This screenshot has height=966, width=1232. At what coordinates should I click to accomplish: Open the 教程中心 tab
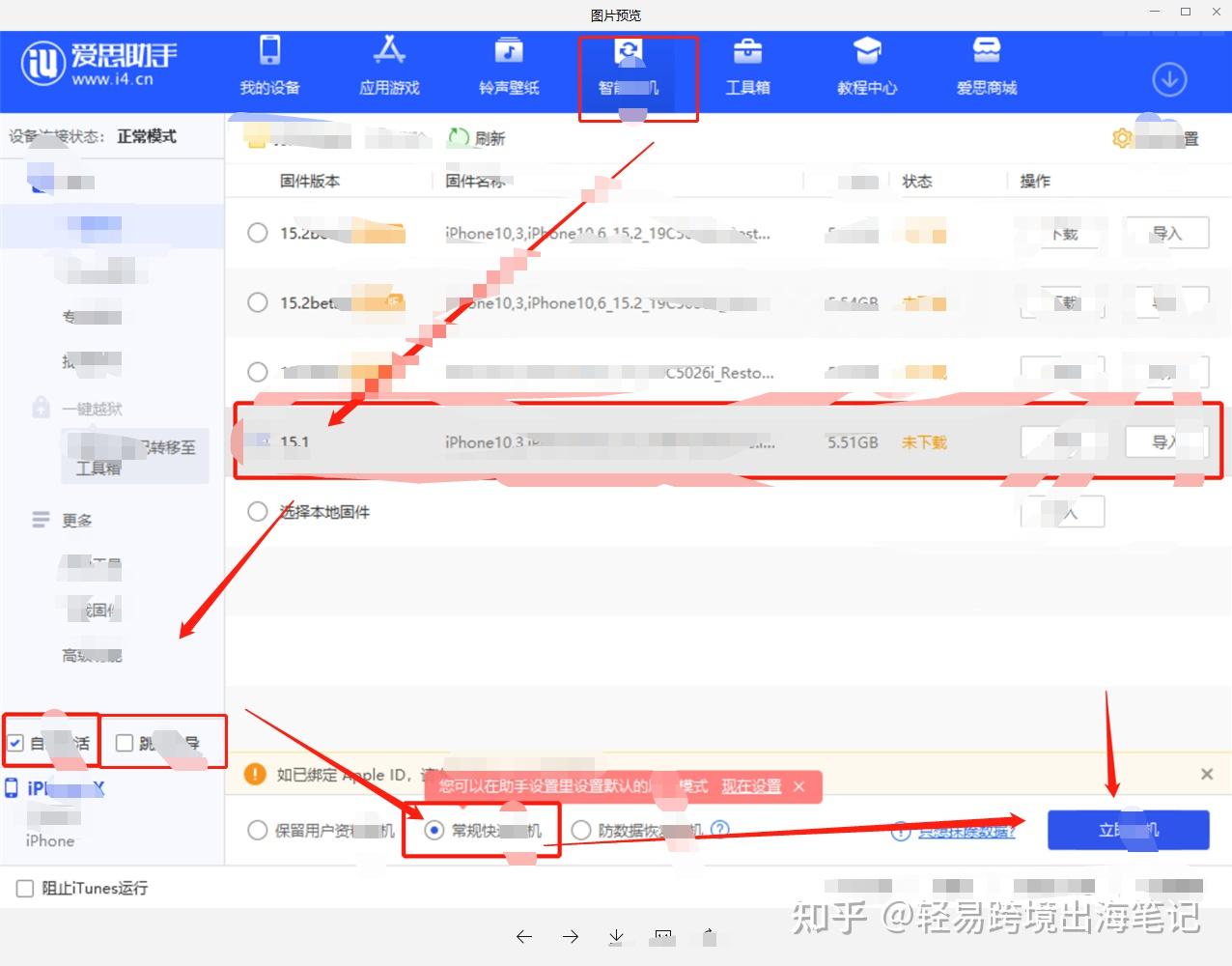(867, 66)
